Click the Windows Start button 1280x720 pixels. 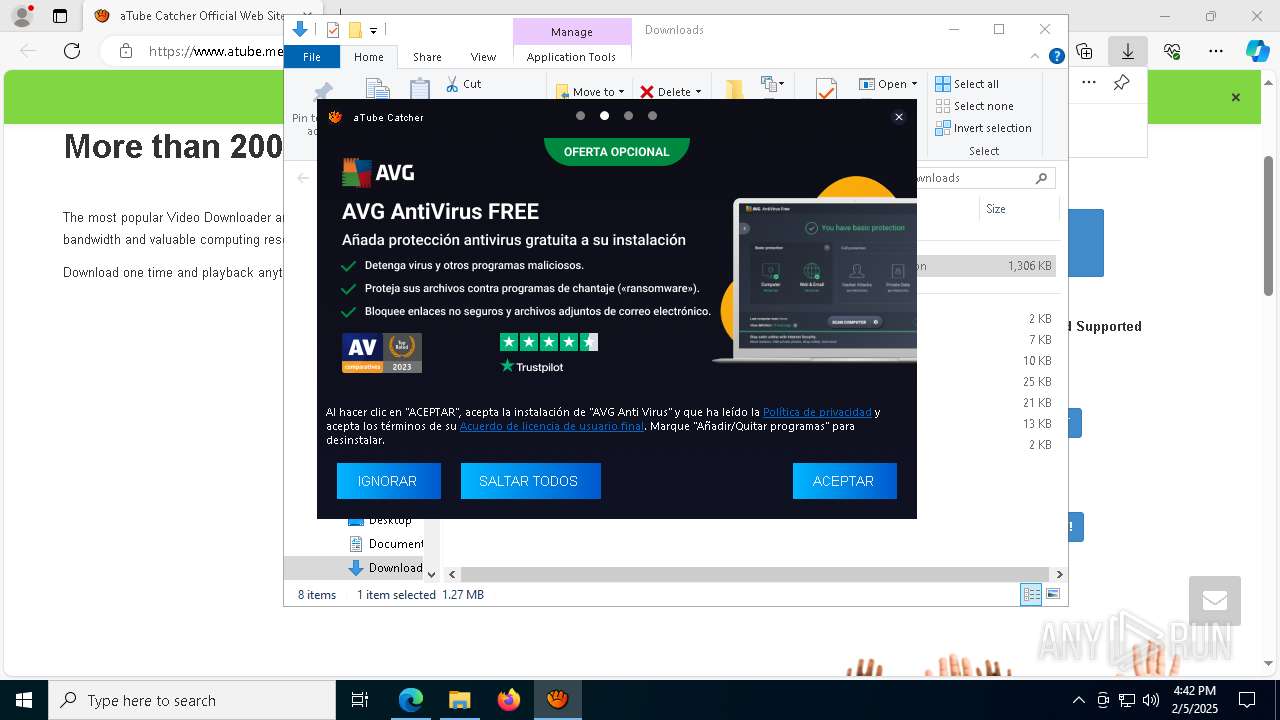(23, 700)
